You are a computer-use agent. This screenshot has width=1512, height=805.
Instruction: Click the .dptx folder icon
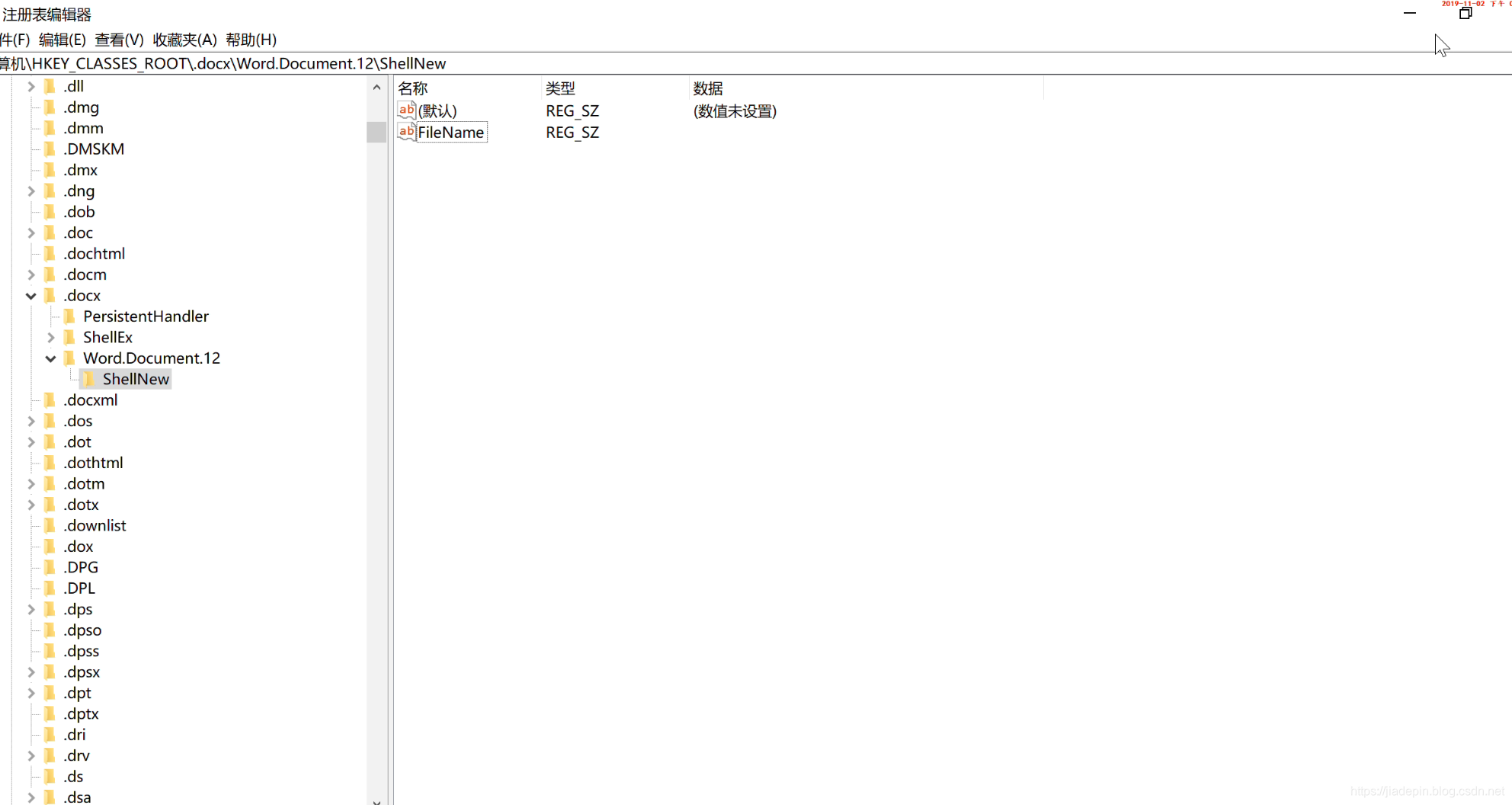click(50, 714)
